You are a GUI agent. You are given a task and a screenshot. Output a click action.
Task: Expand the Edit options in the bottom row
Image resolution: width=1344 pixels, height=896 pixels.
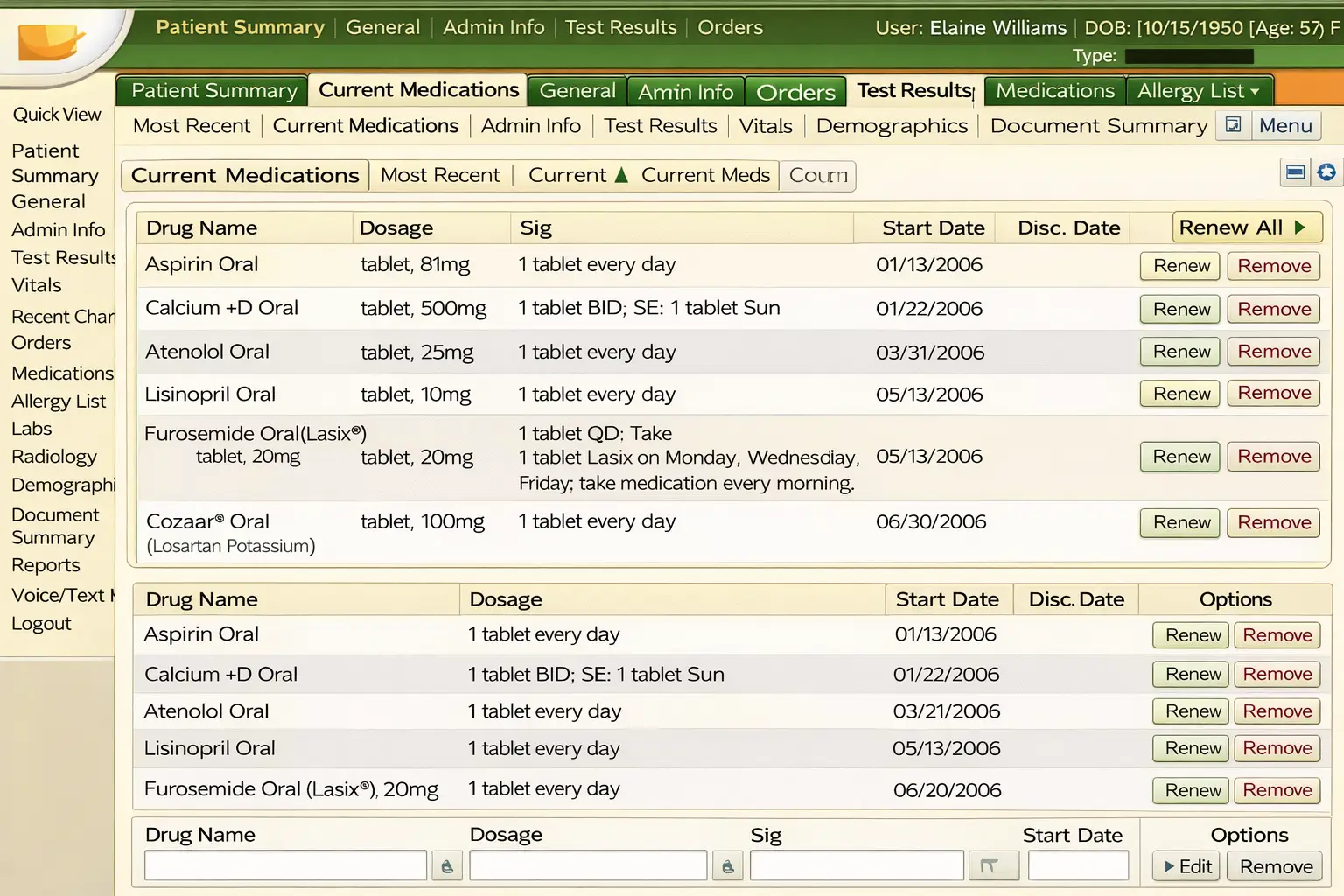pos(1186,866)
